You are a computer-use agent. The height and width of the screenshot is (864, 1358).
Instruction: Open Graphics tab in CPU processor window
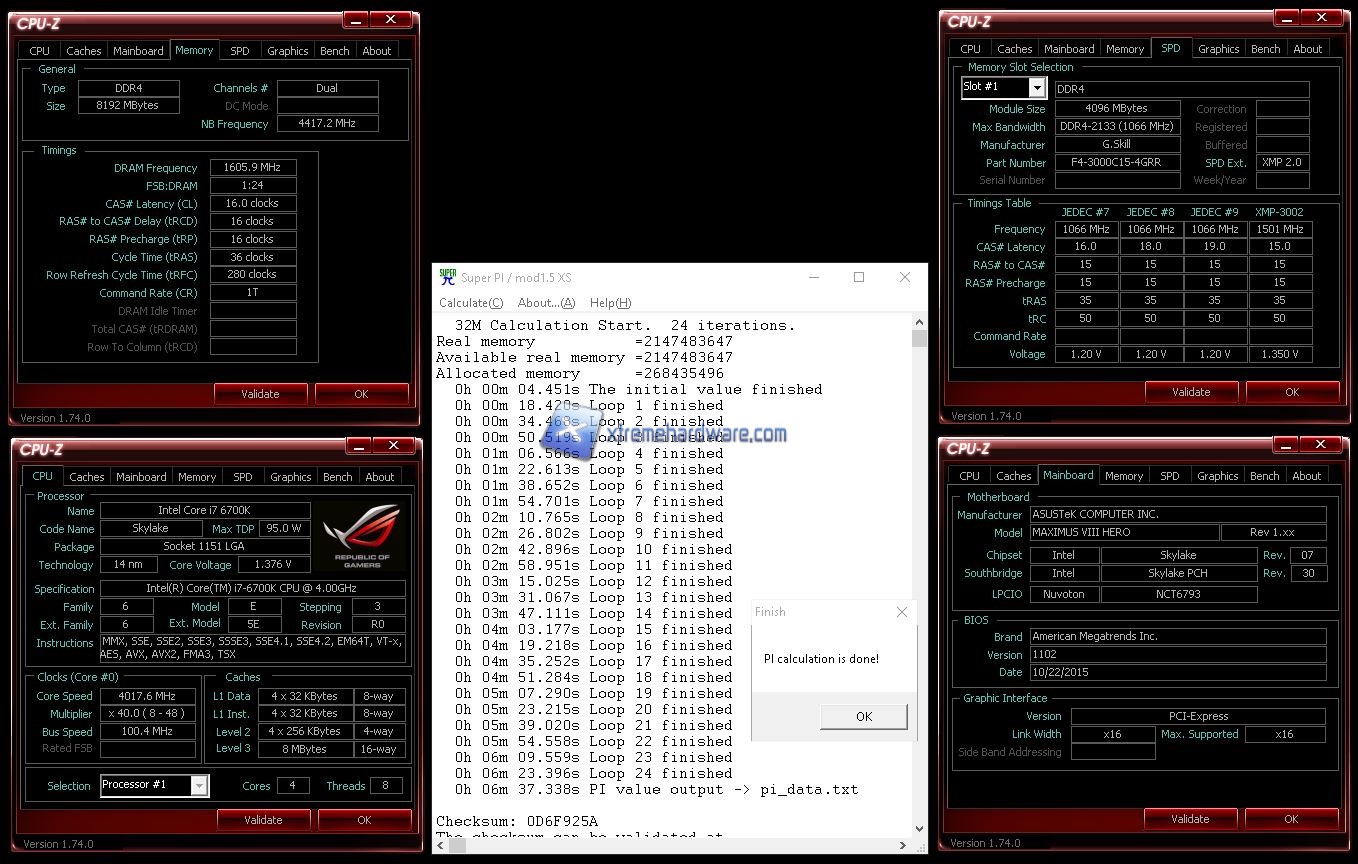click(290, 477)
